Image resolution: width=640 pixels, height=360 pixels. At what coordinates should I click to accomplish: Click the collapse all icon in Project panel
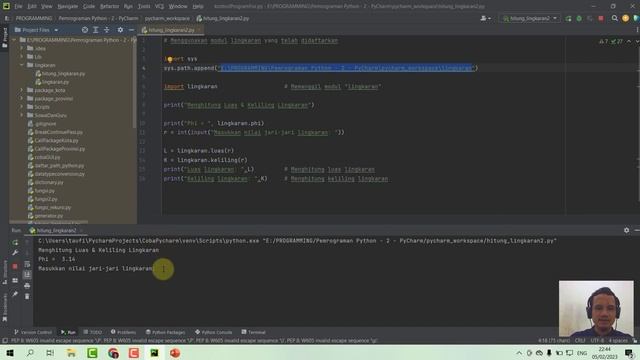[x=107, y=30]
